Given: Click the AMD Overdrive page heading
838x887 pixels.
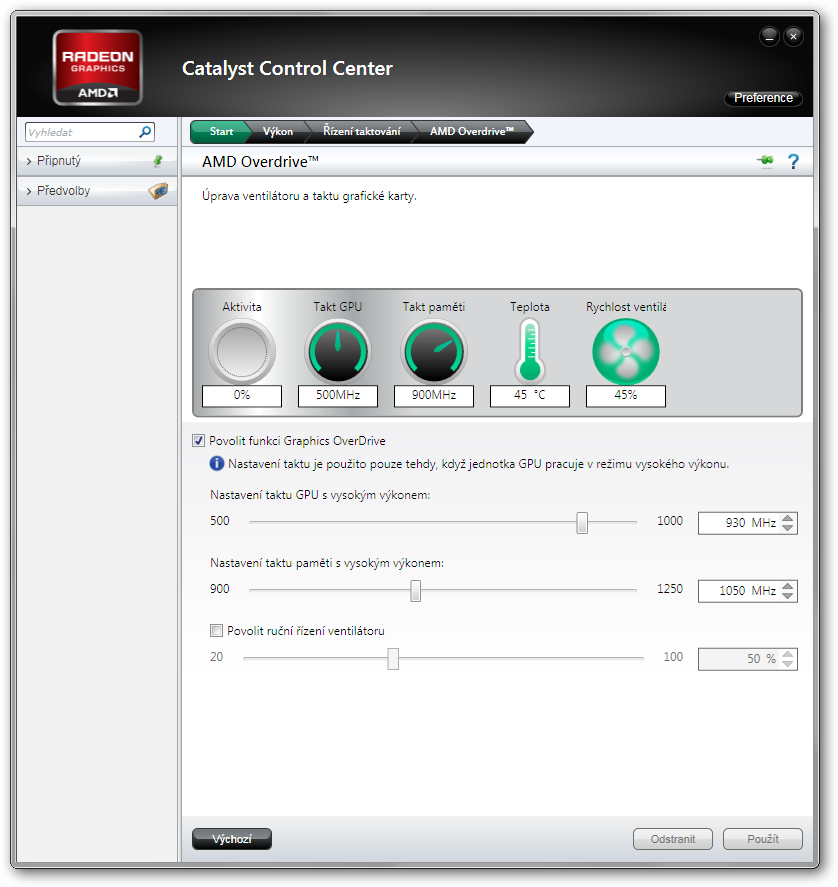Looking at the screenshot, I should [260, 162].
